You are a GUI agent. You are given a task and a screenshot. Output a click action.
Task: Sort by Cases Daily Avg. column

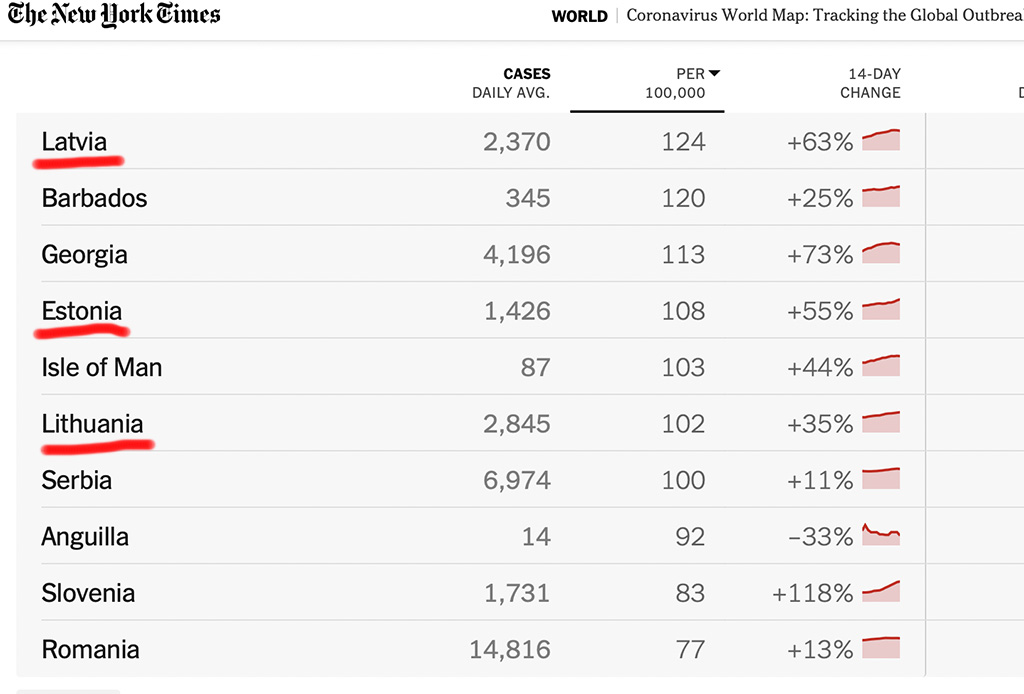(x=511, y=83)
